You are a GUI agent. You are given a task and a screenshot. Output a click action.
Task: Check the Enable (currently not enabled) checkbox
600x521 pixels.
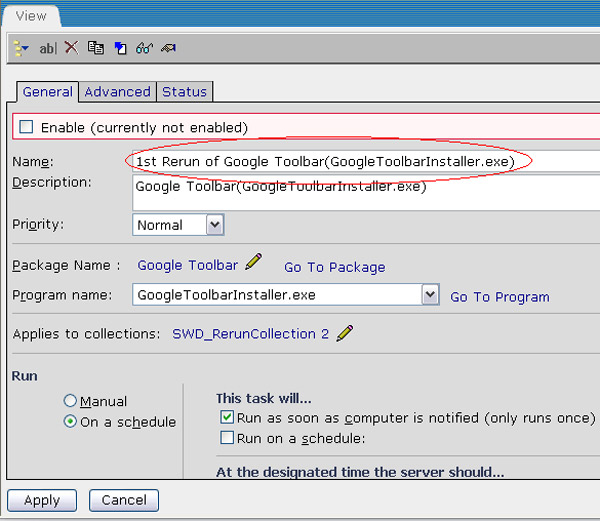coord(26,127)
